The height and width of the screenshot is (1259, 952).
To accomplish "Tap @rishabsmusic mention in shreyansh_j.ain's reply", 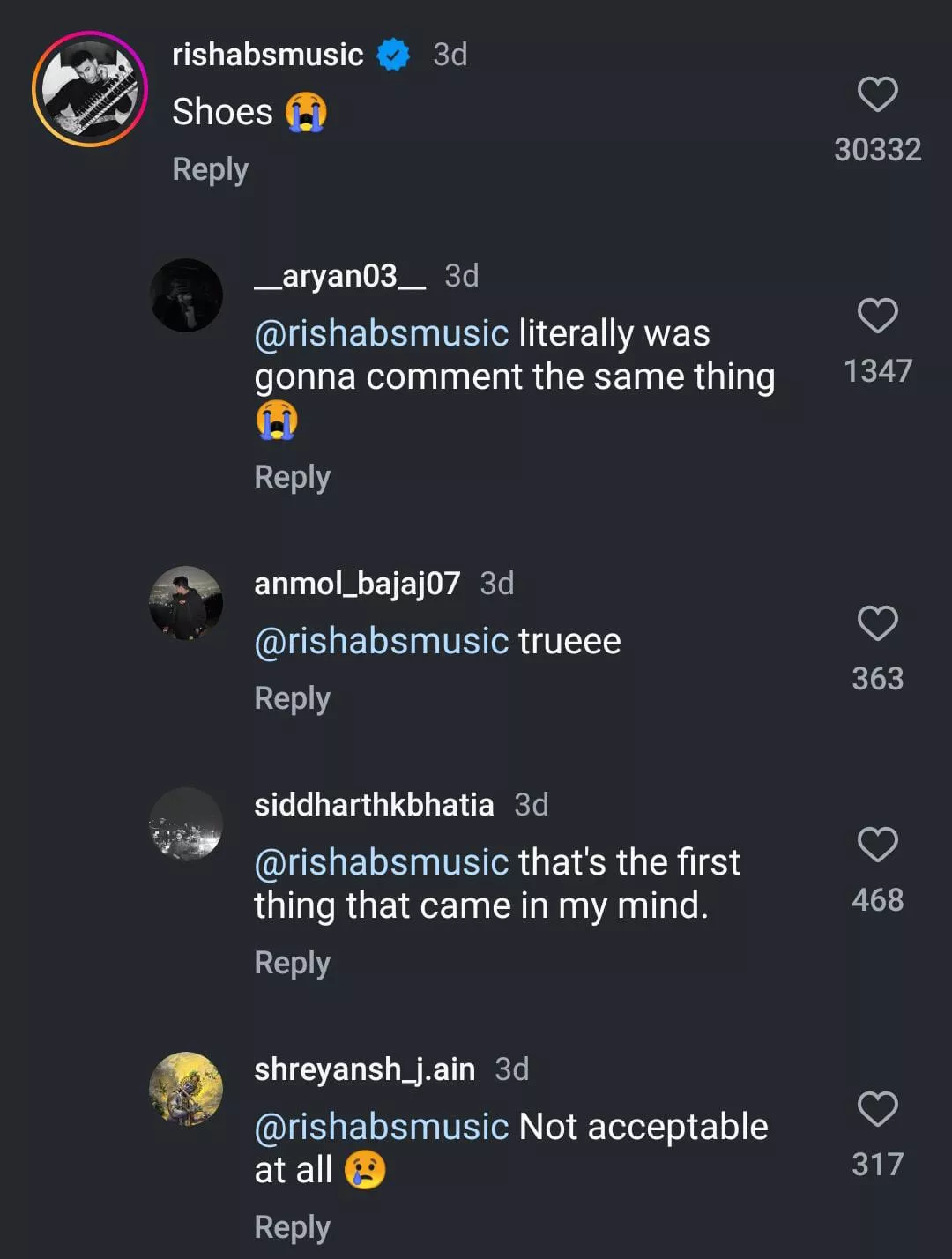I will 381,1127.
